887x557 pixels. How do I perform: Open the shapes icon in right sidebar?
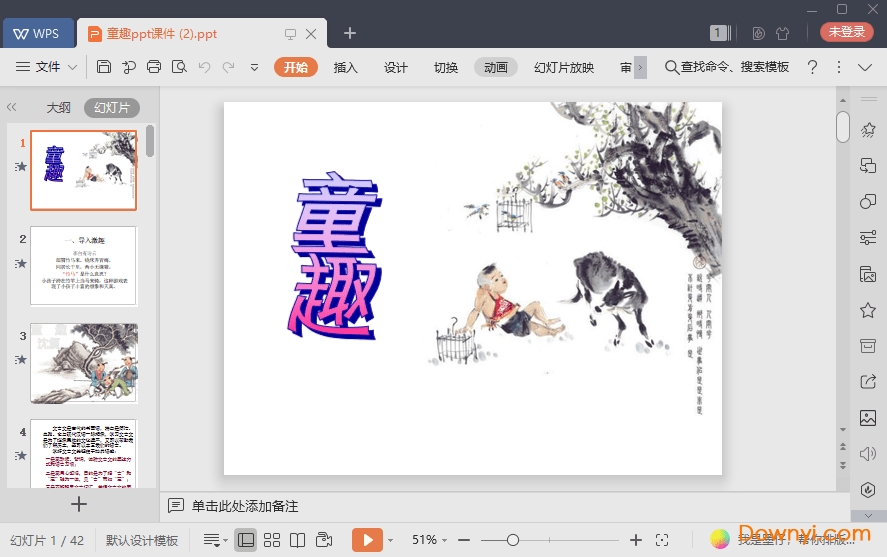tap(868, 202)
